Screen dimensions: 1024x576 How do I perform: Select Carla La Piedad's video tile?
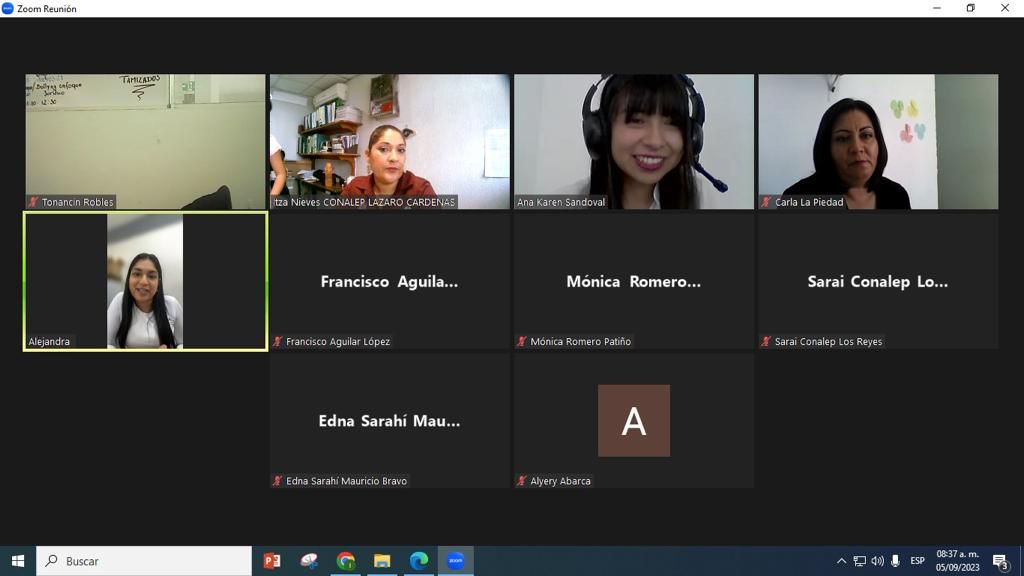(x=878, y=141)
